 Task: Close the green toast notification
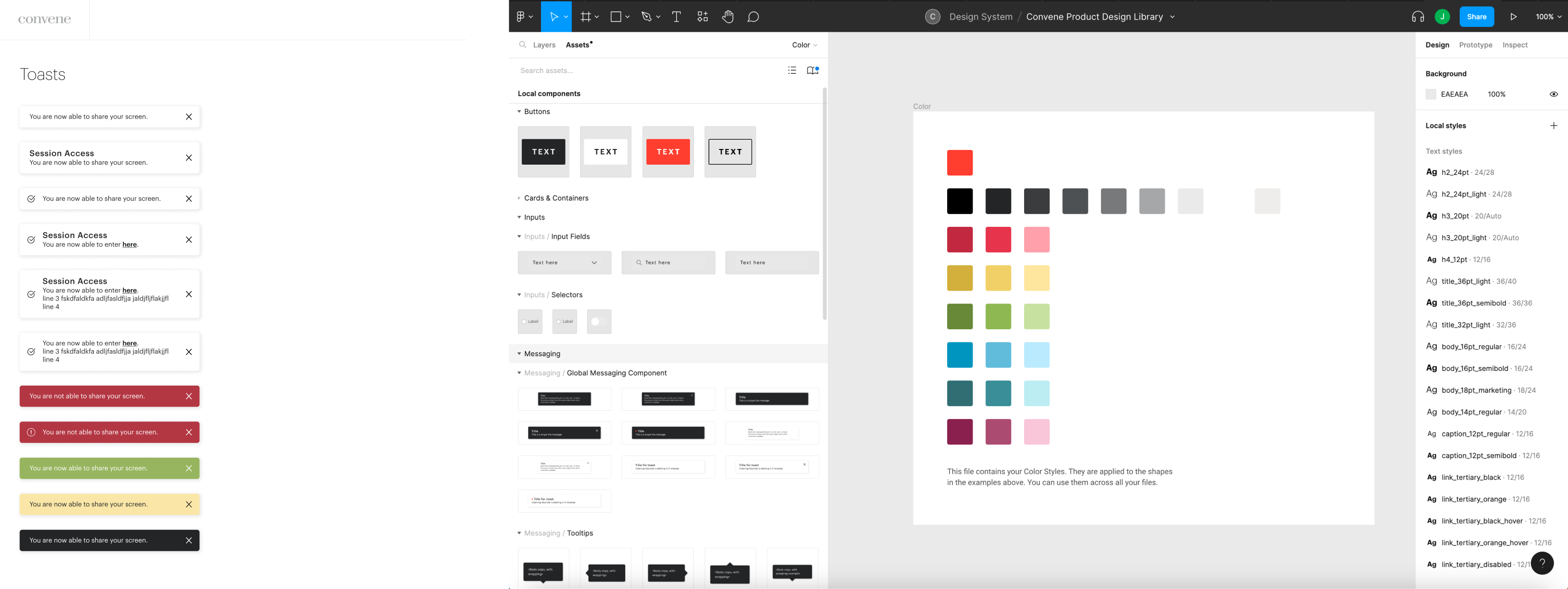tap(189, 468)
